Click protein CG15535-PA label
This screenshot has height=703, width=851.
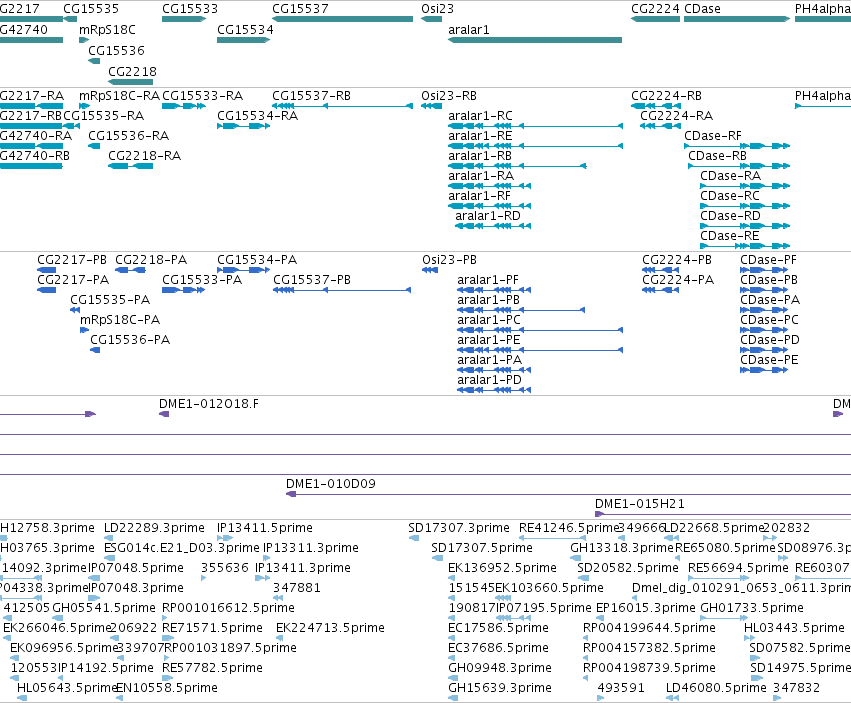pyautogui.click(x=110, y=300)
